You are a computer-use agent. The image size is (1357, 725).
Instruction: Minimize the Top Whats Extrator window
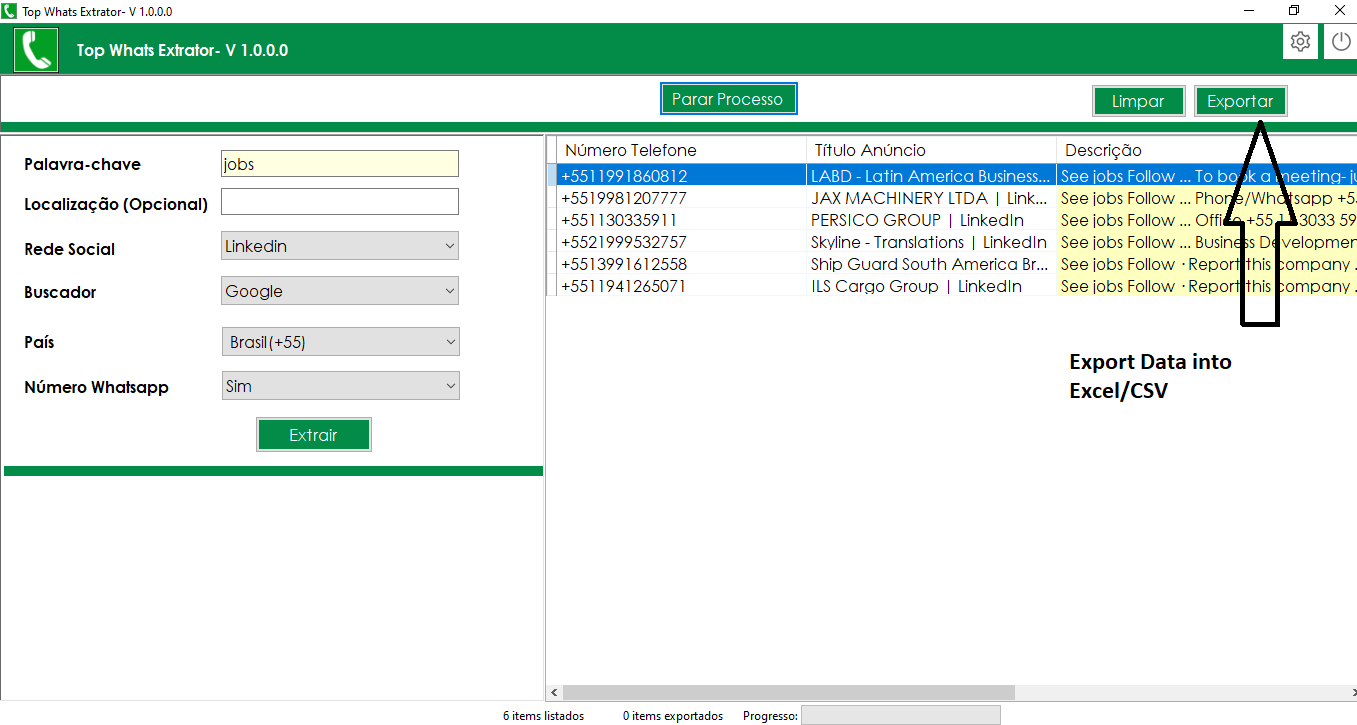[1249, 10]
